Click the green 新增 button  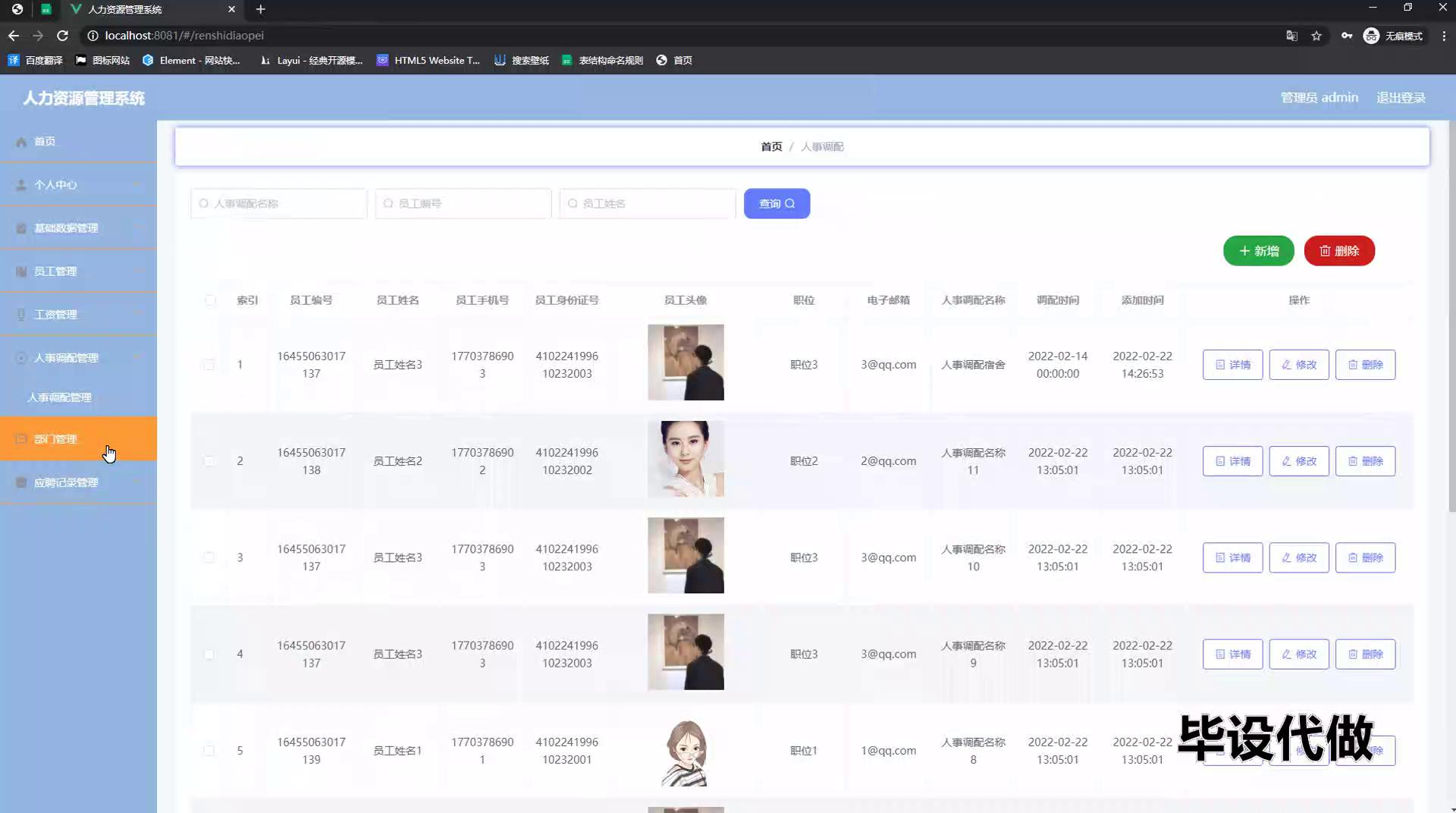point(1258,251)
